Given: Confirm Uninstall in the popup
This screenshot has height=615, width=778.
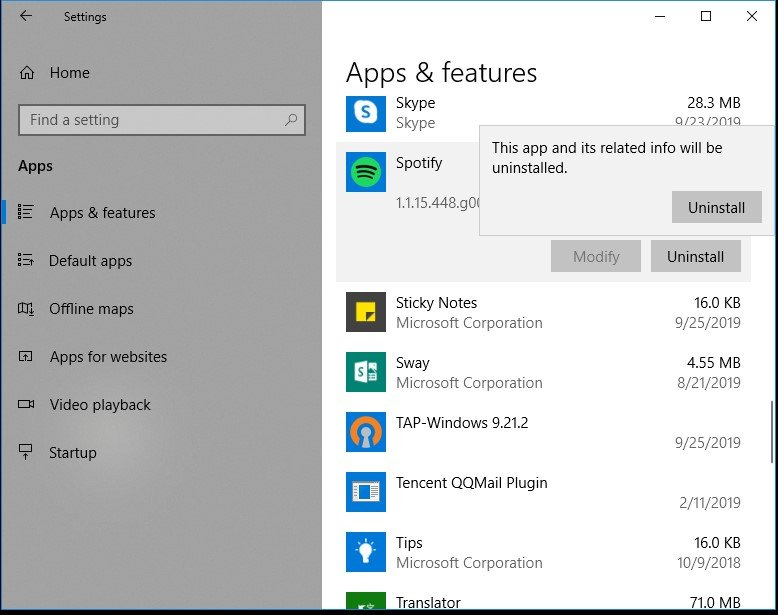Looking at the screenshot, I should coord(716,207).
